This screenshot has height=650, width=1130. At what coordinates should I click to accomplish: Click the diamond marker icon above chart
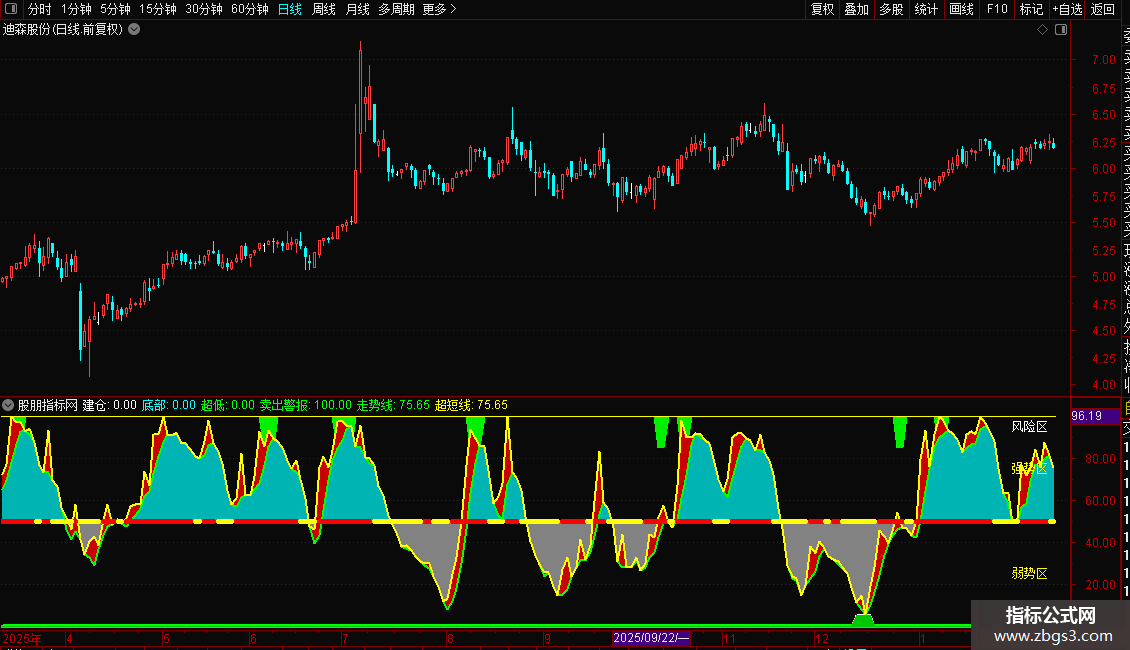pos(1042,30)
